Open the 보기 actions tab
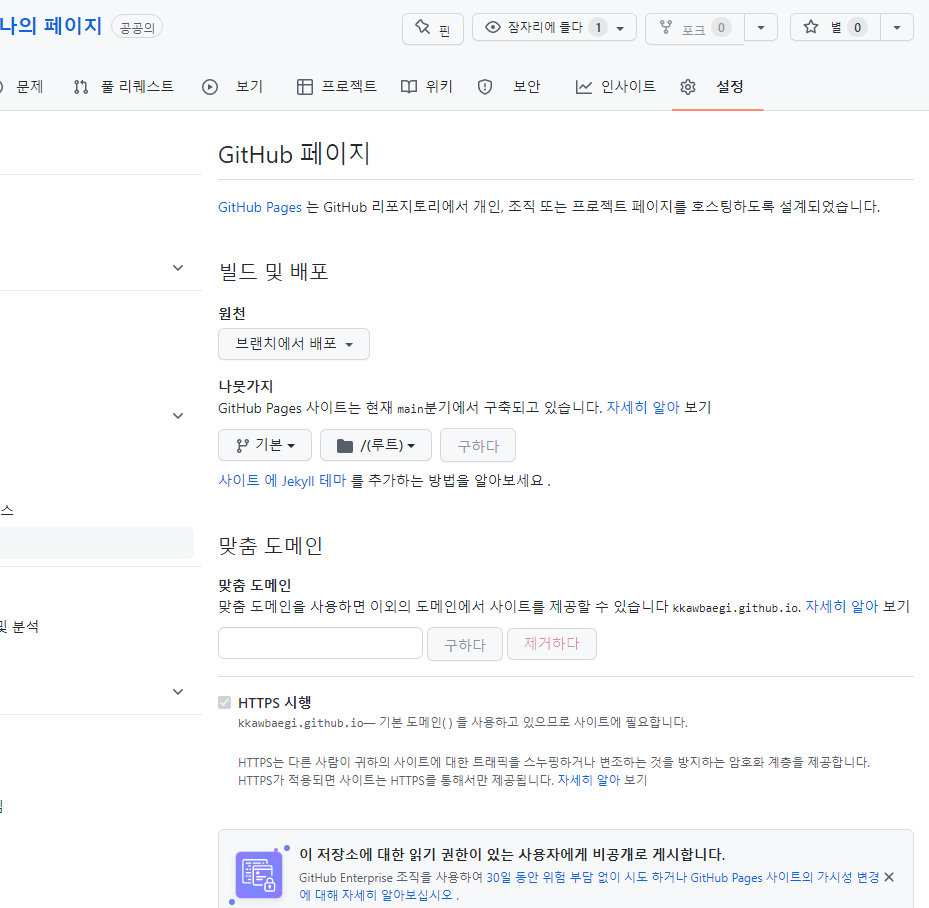The height and width of the screenshot is (908, 929). (x=232, y=87)
